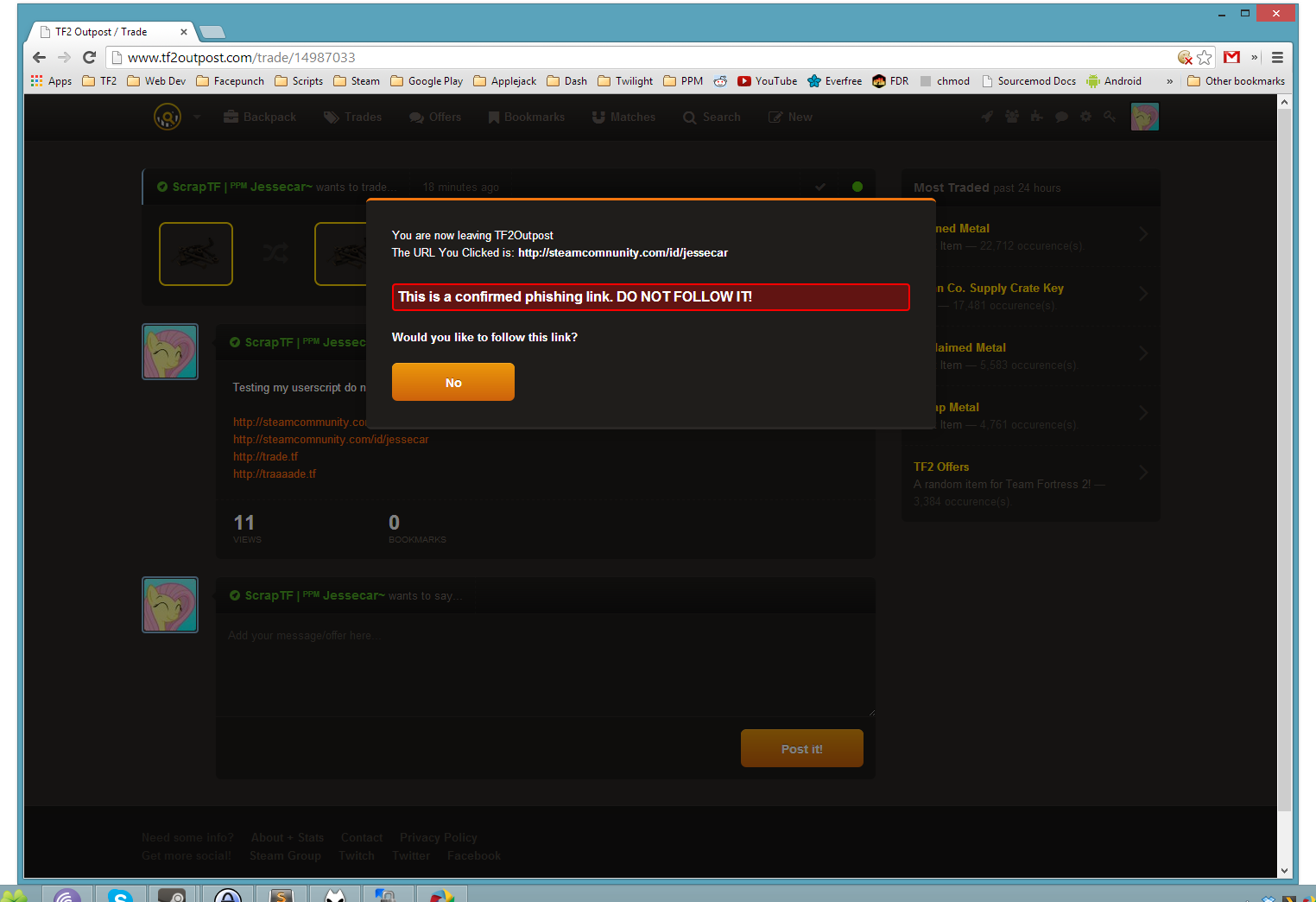Open the YouTube bookmark

pyautogui.click(x=768, y=81)
